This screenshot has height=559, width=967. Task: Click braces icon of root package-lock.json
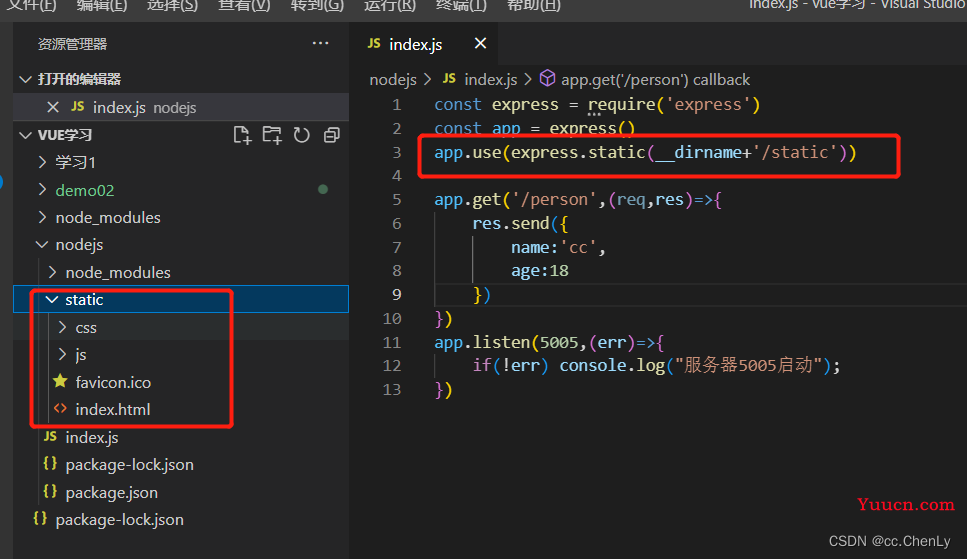pos(40,518)
